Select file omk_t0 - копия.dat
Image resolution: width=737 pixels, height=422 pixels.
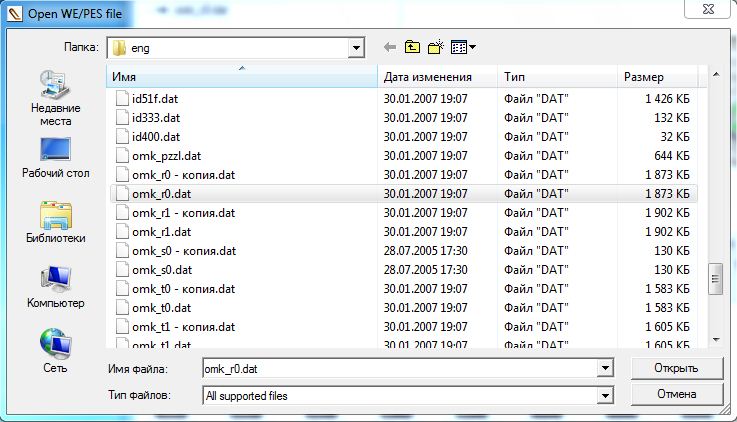(183, 289)
